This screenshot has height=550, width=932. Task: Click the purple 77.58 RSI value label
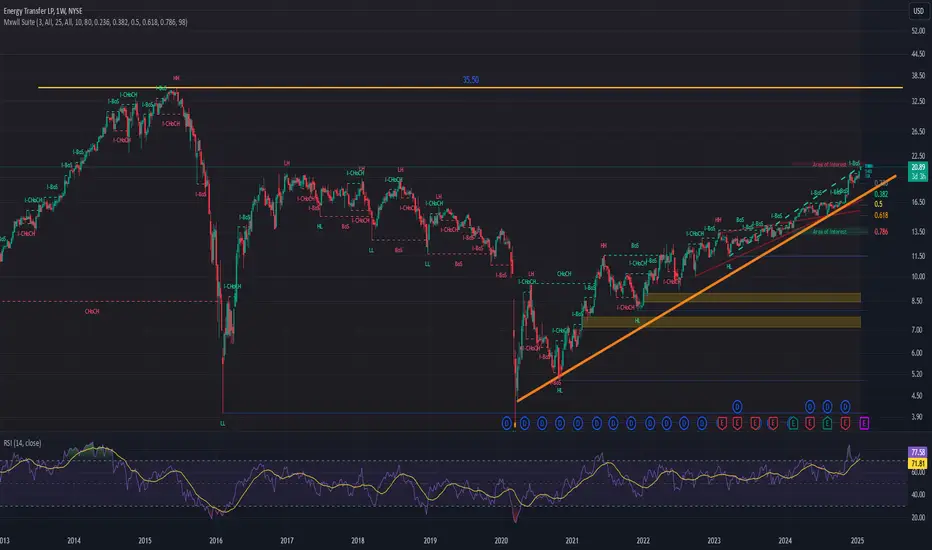coord(918,452)
